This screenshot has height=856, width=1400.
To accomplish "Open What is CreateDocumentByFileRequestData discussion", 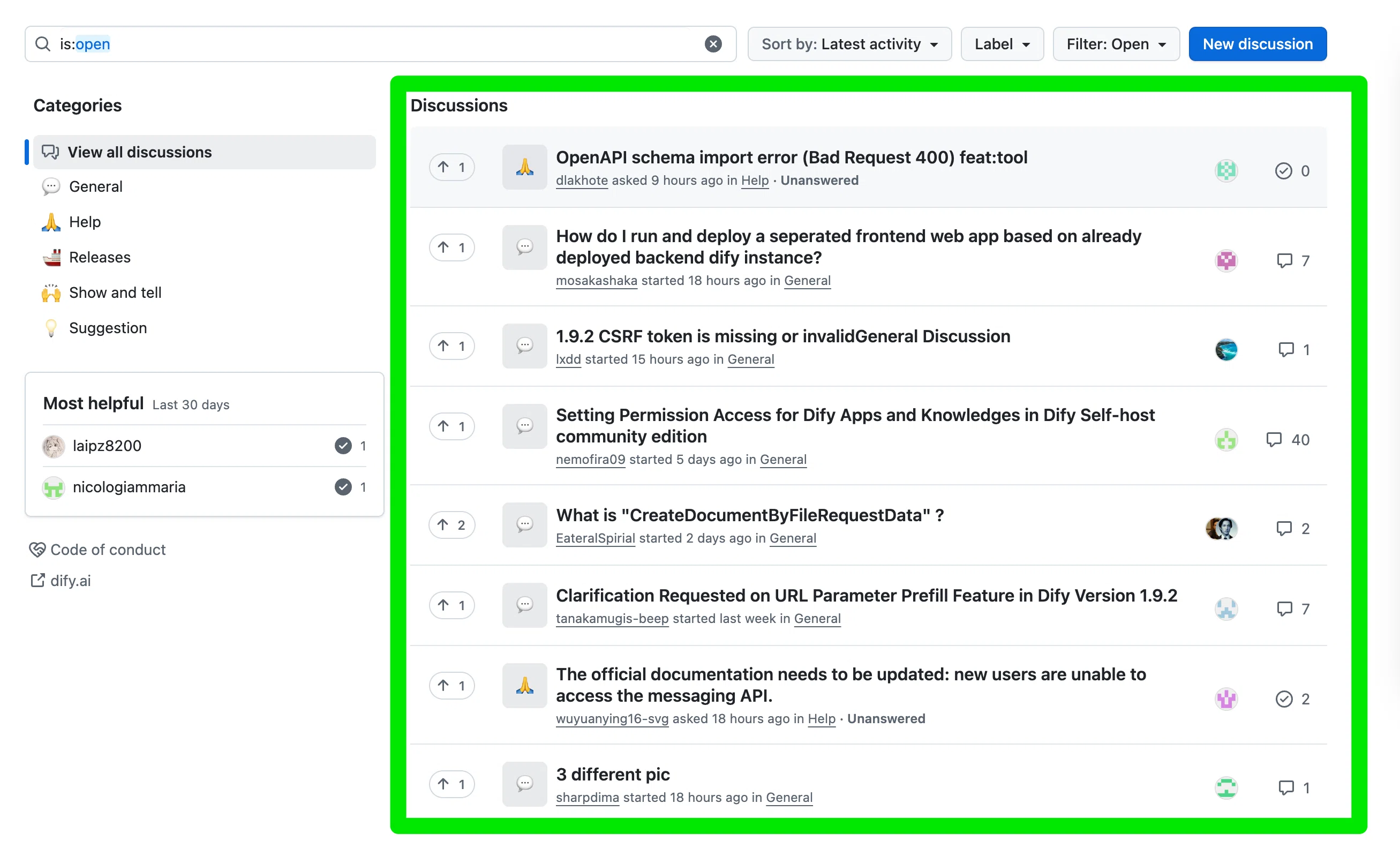I will click(x=750, y=515).
